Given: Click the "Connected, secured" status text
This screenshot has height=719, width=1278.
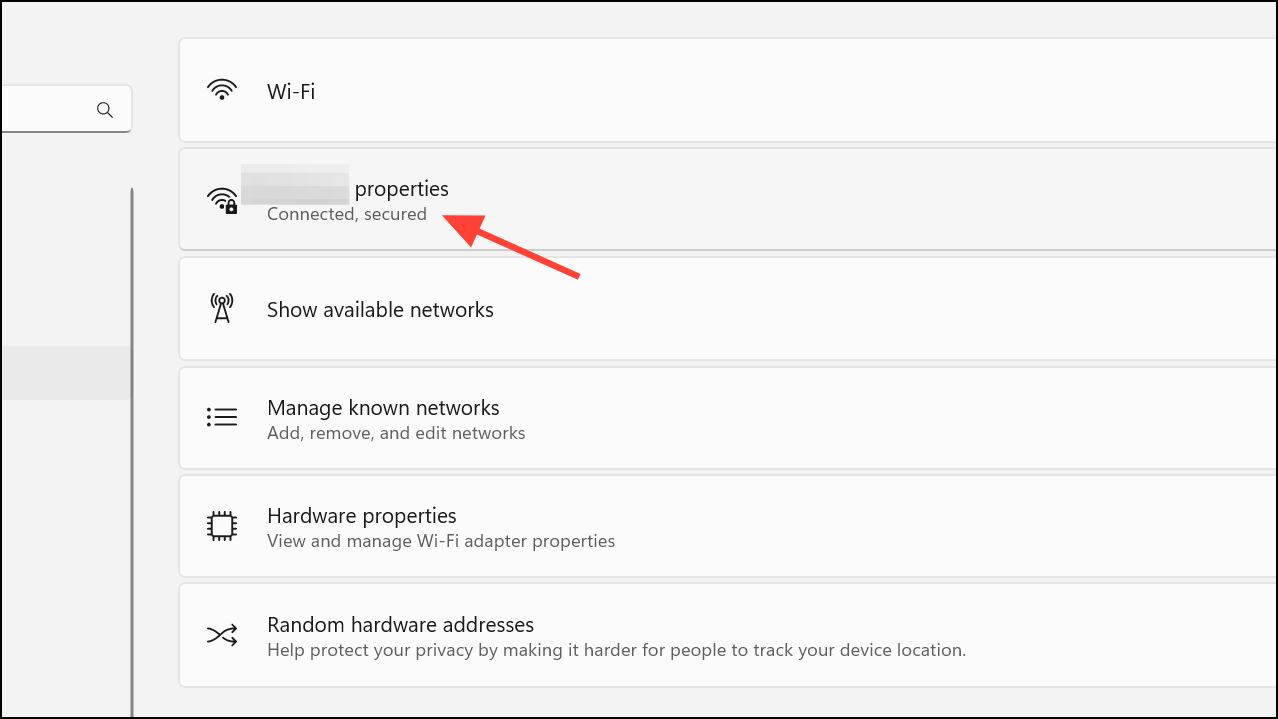Looking at the screenshot, I should pyautogui.click(x=346, y=214).
